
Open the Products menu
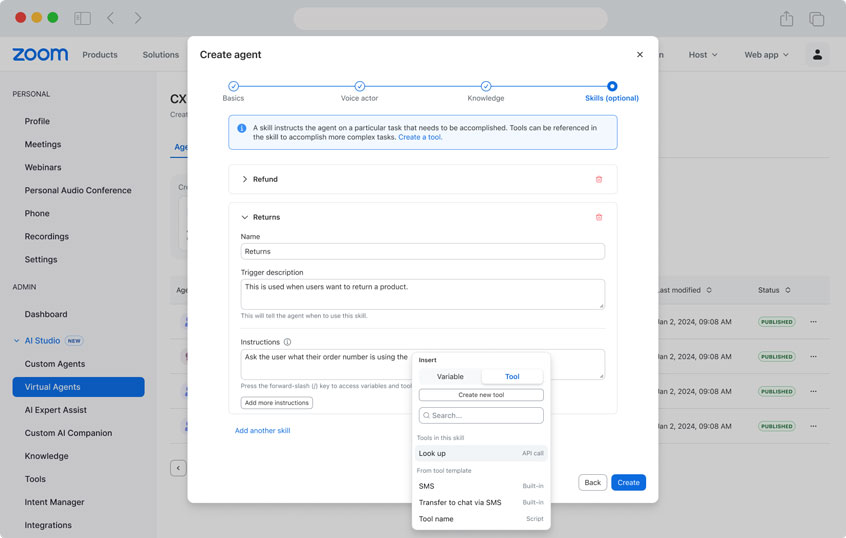100,55
